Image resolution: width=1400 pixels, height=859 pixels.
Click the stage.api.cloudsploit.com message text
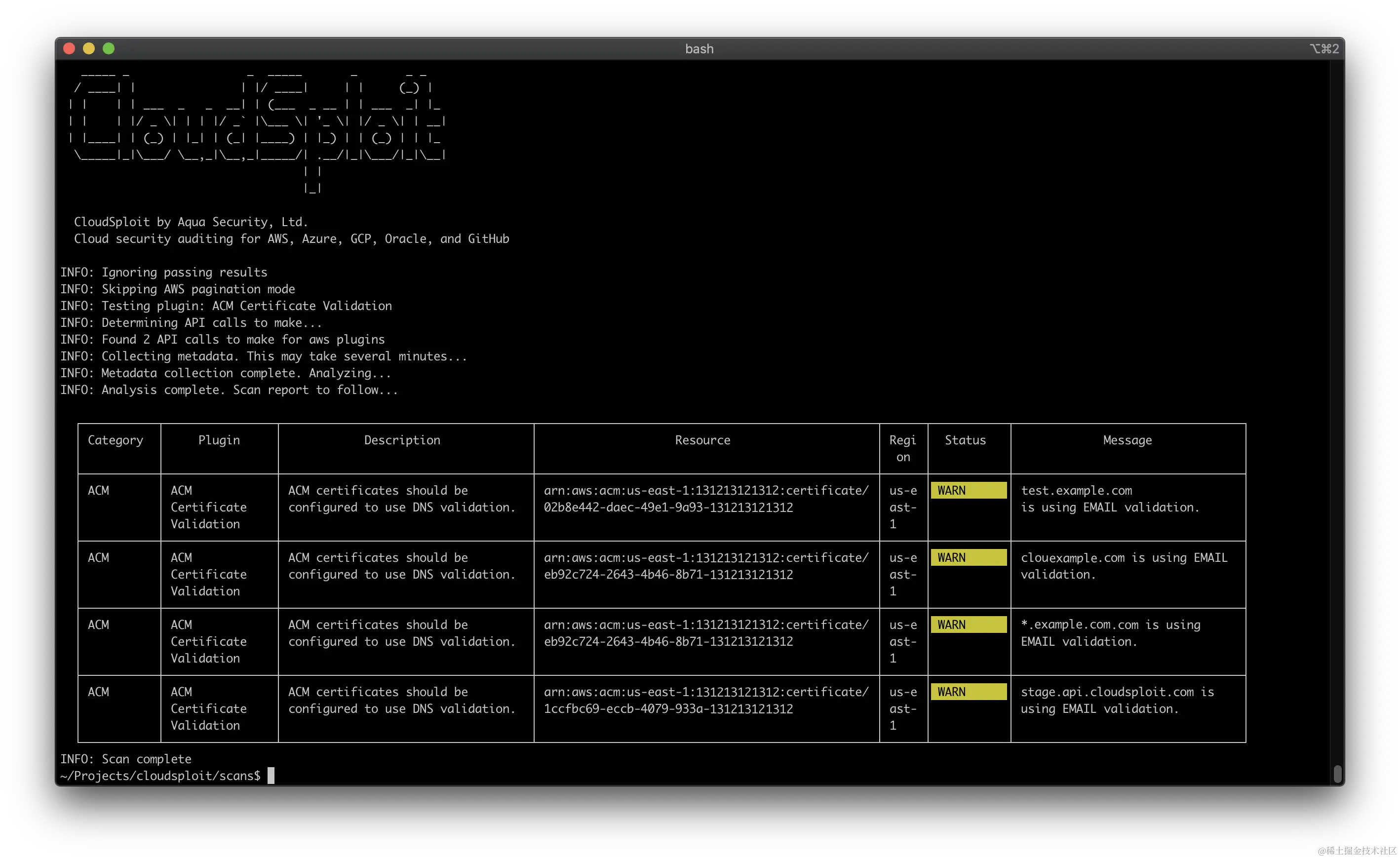click(1117, 700)
